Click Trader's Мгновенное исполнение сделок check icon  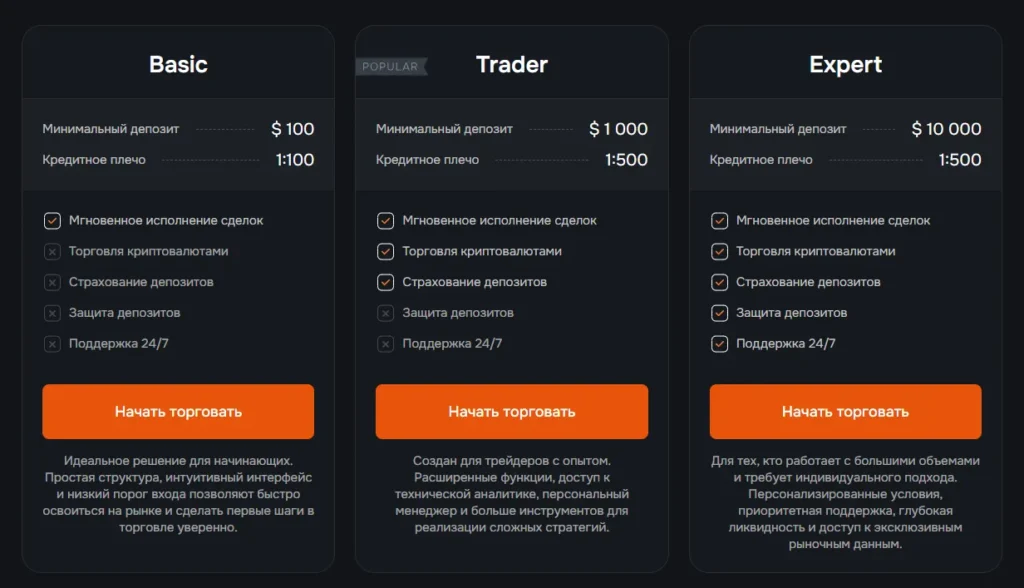click(x=385, y=220)
